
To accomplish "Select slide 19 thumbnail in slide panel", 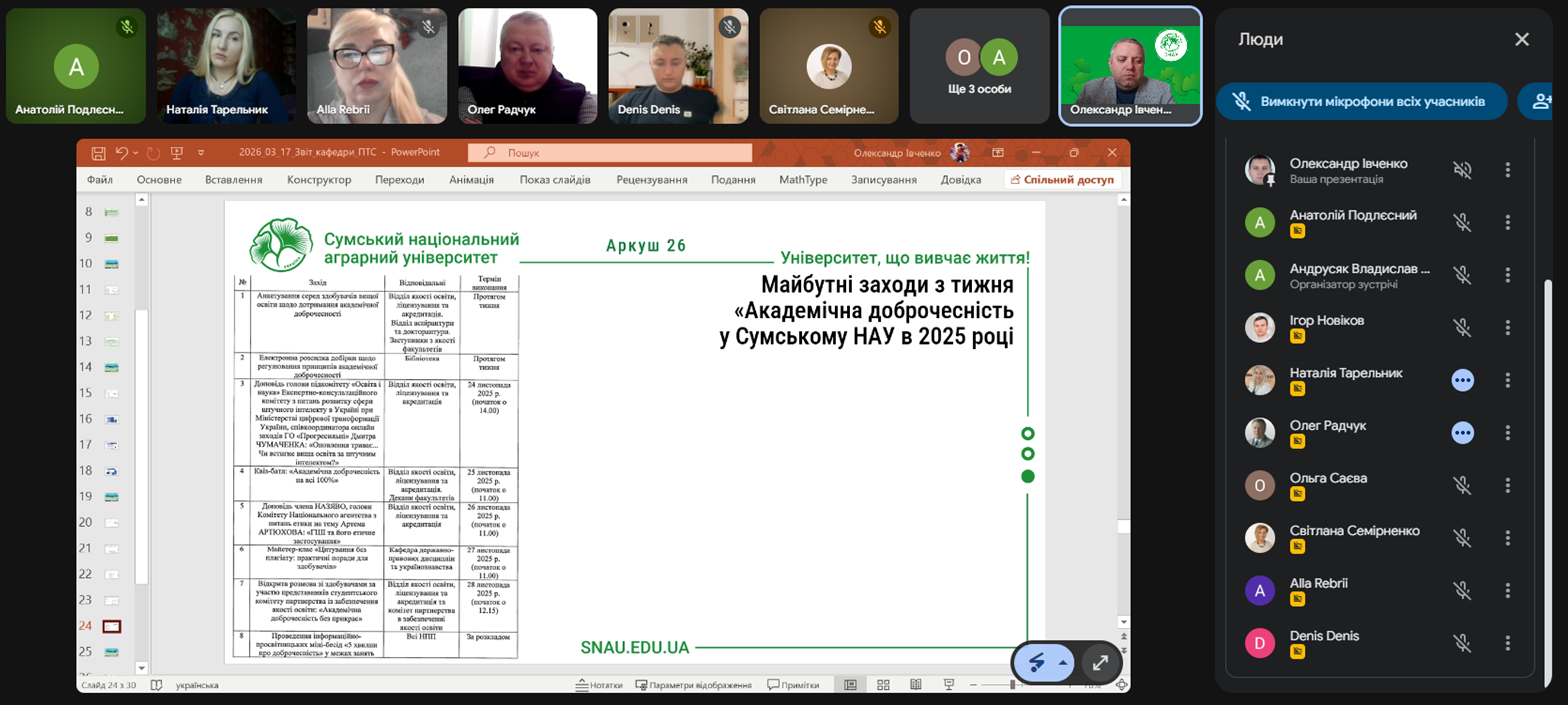I will (112, 497).
